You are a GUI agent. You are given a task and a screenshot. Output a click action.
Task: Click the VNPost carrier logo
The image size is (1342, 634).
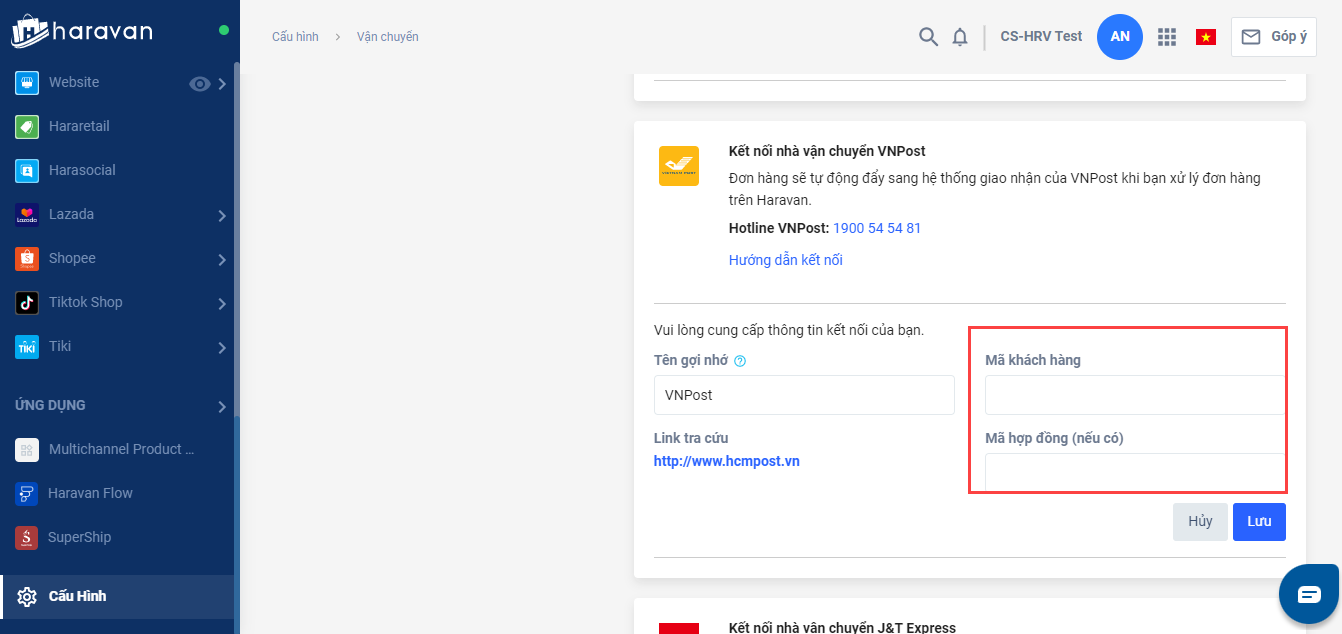pyautogui.click(x=679, y=166)
